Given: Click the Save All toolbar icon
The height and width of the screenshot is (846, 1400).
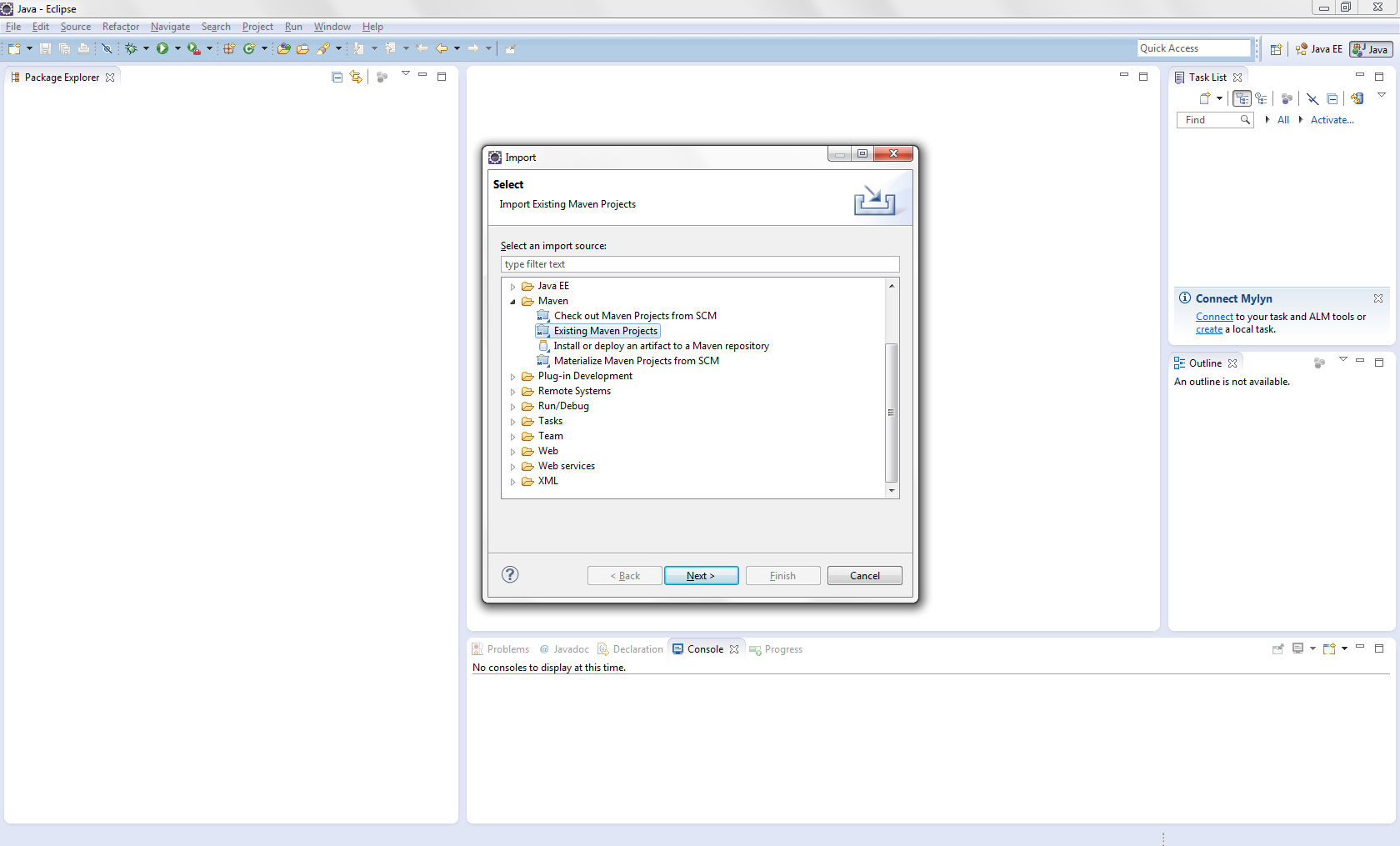Looking at the screenshot, I should click(64, 48).
